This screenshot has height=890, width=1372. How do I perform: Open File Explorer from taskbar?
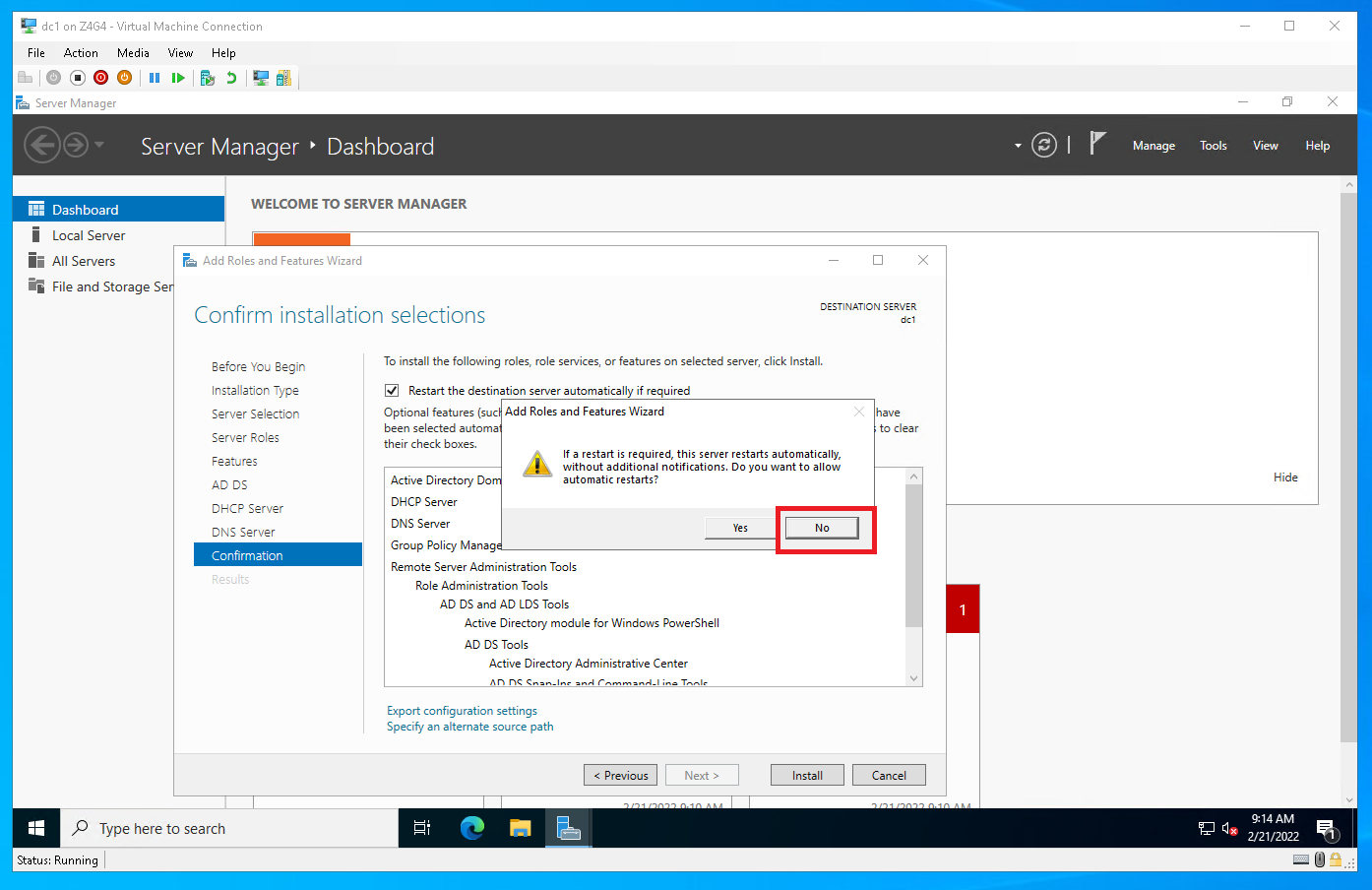tap(521, 829)
